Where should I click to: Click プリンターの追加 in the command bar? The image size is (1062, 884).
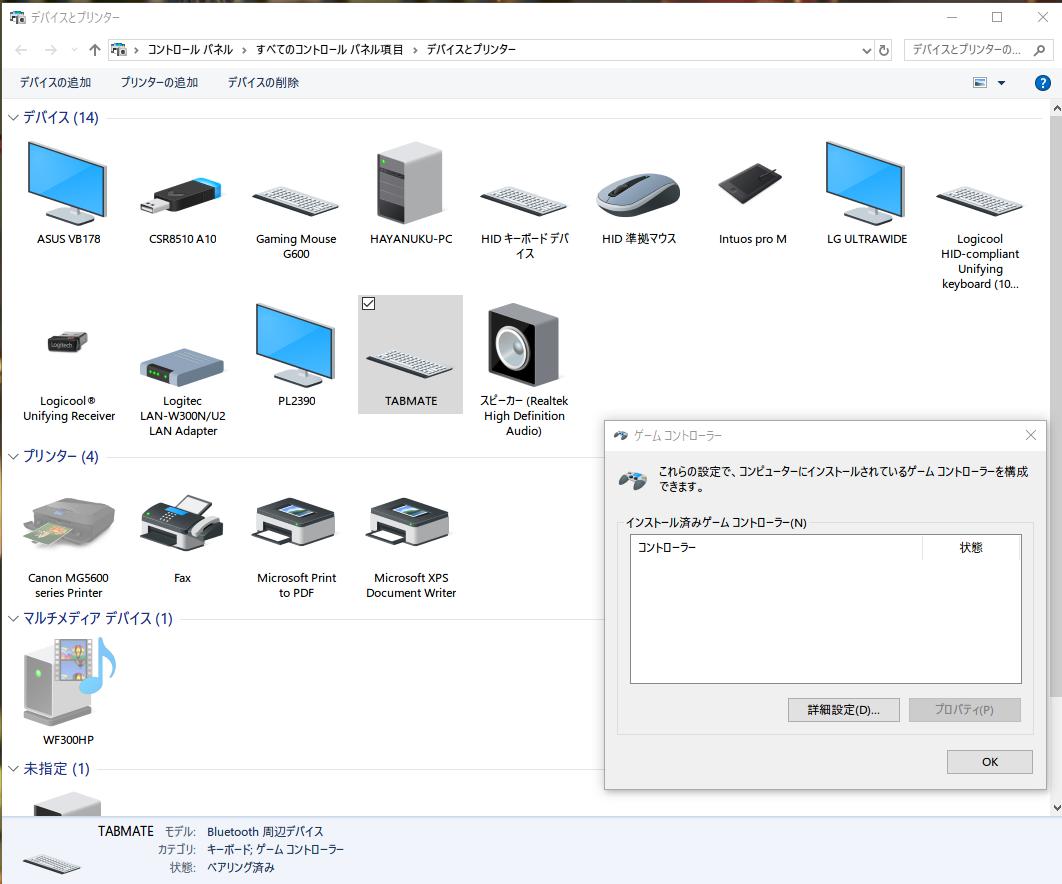click(x=159, y=83)
